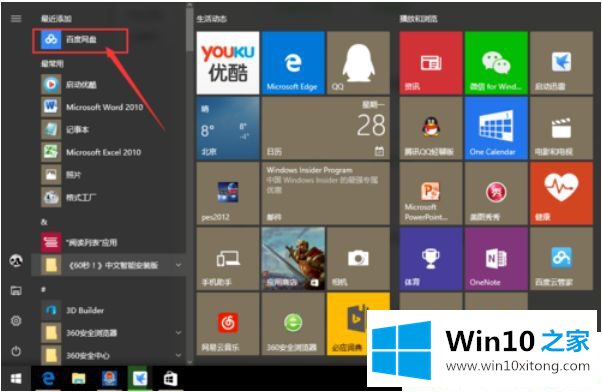Open the calendar tile showing 28
The width and height of the screenshot is (602, 392).
point(326,128)
